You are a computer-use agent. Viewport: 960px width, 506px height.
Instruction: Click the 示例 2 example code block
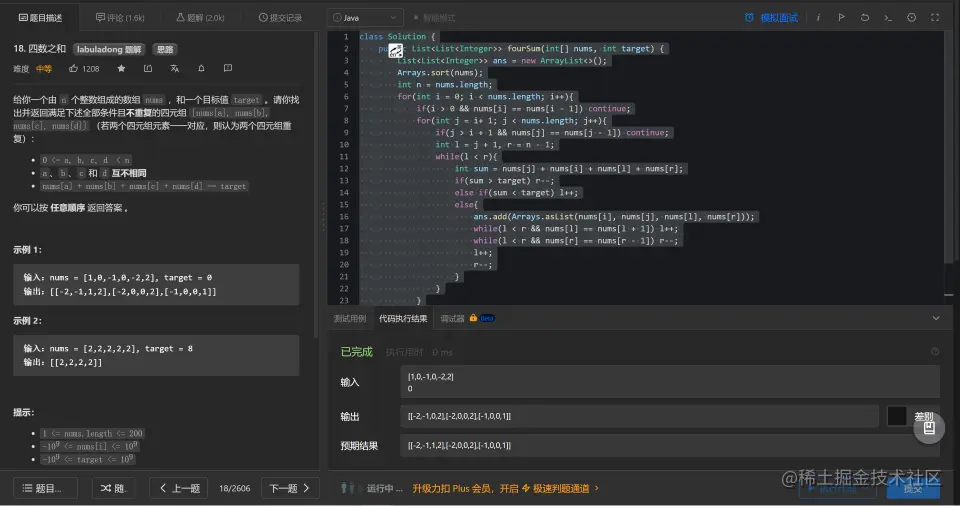click(x=156, y=355)
